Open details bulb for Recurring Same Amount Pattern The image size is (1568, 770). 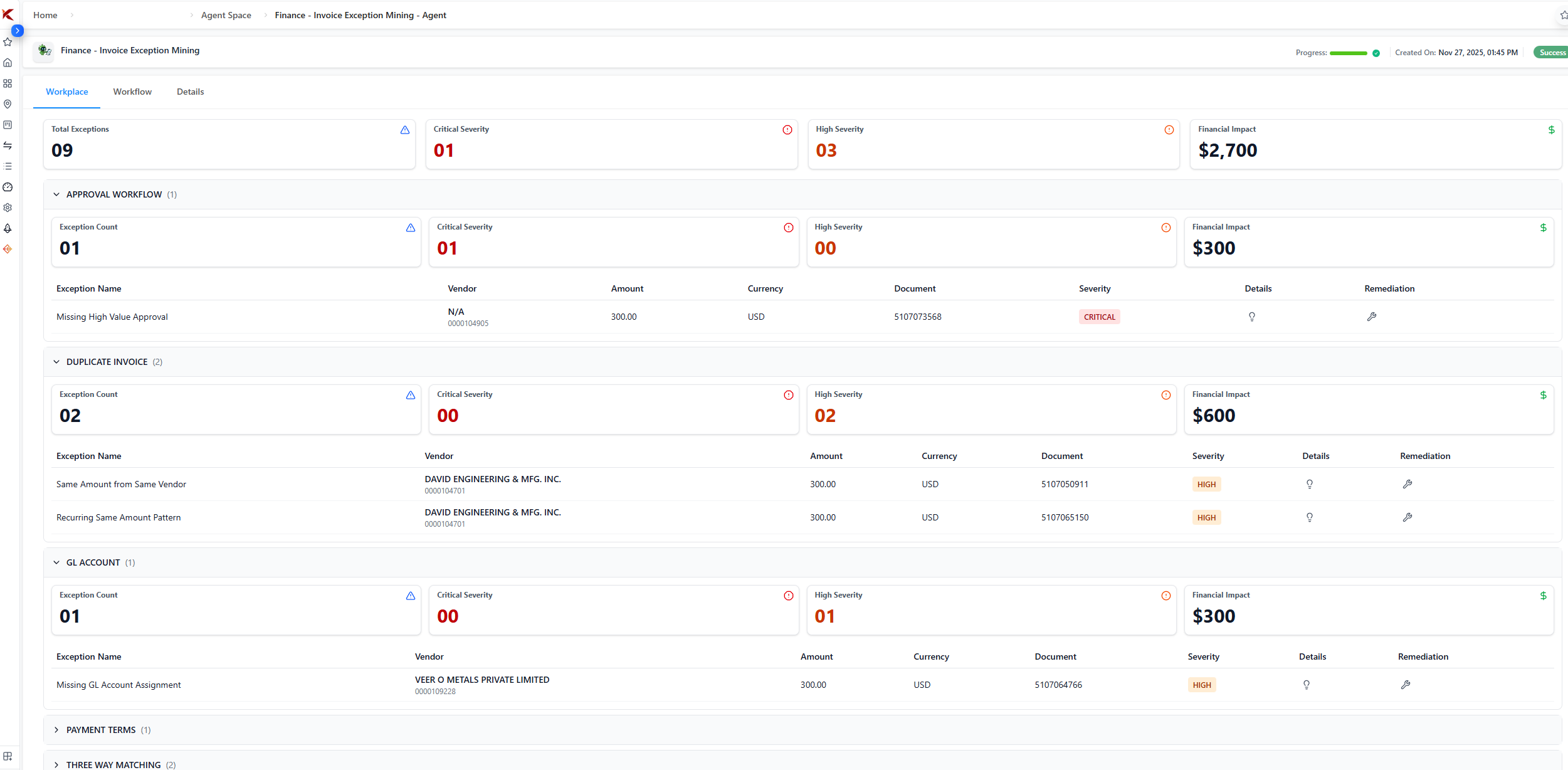coord(1309,517)
